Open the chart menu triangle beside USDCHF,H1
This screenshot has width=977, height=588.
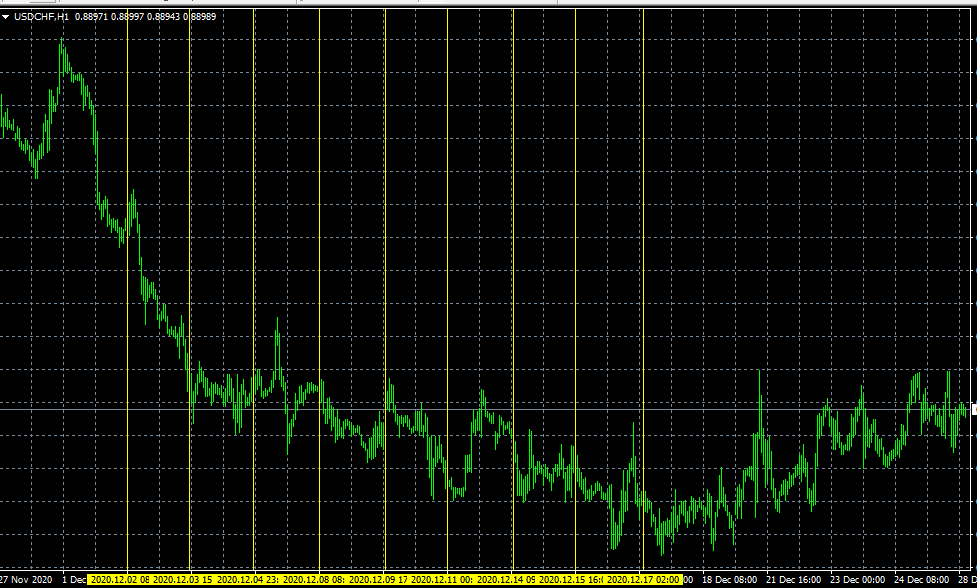[x=6, y=17]
